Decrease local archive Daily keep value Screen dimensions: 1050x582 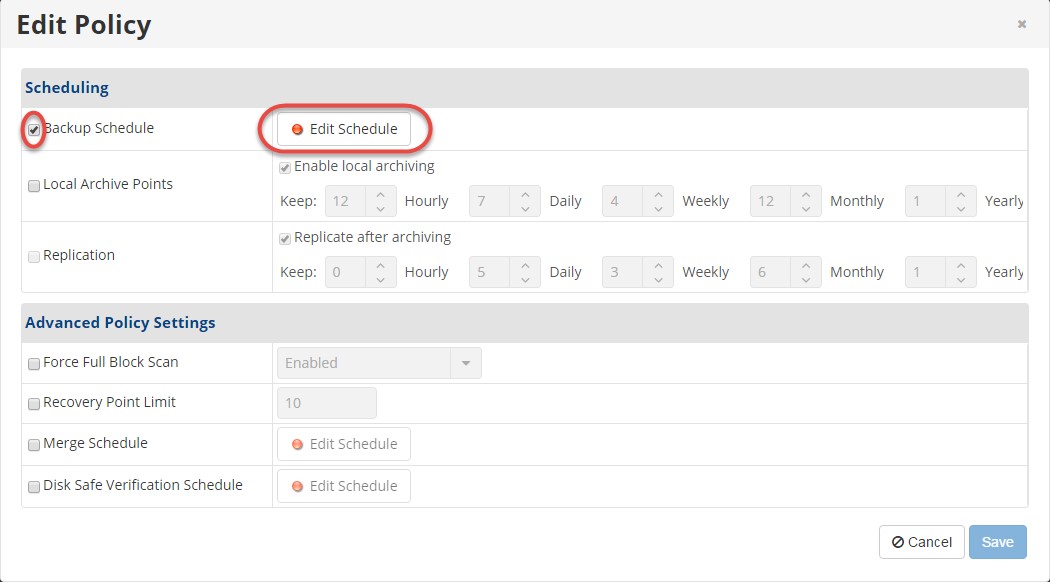[x=525, y=209]
